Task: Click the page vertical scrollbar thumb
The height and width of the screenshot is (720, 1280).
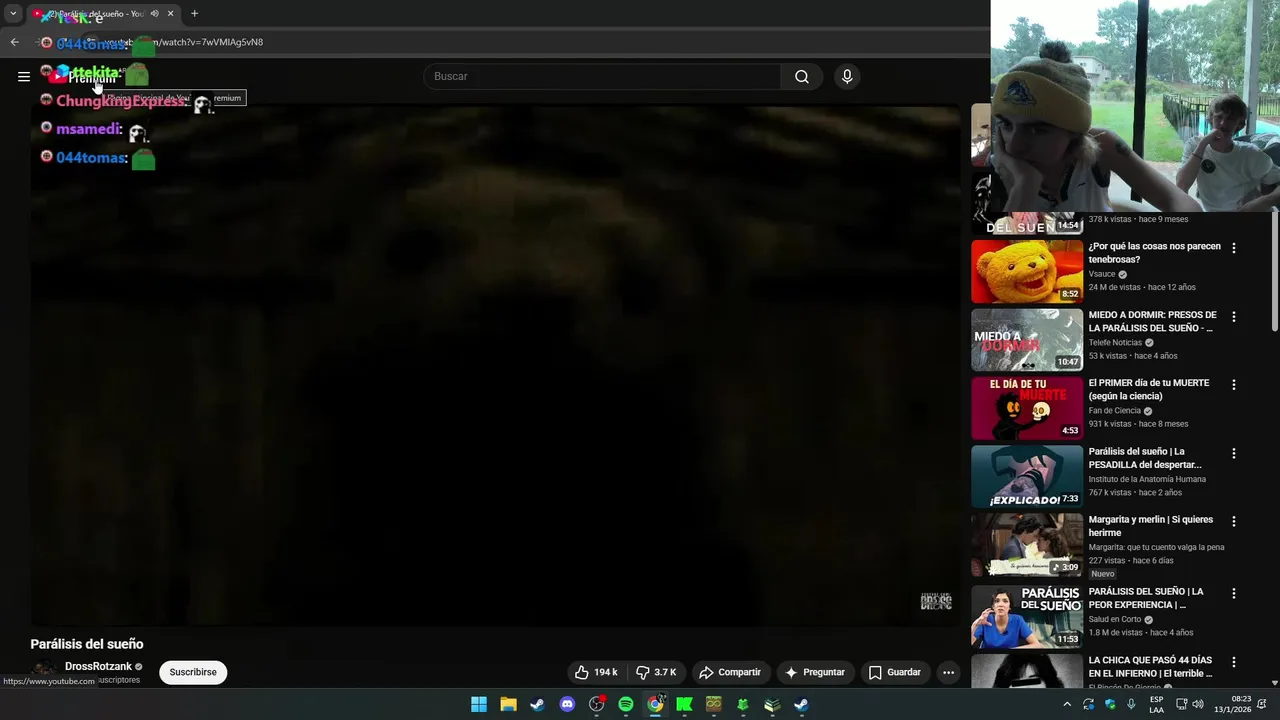Action: 1275,272
